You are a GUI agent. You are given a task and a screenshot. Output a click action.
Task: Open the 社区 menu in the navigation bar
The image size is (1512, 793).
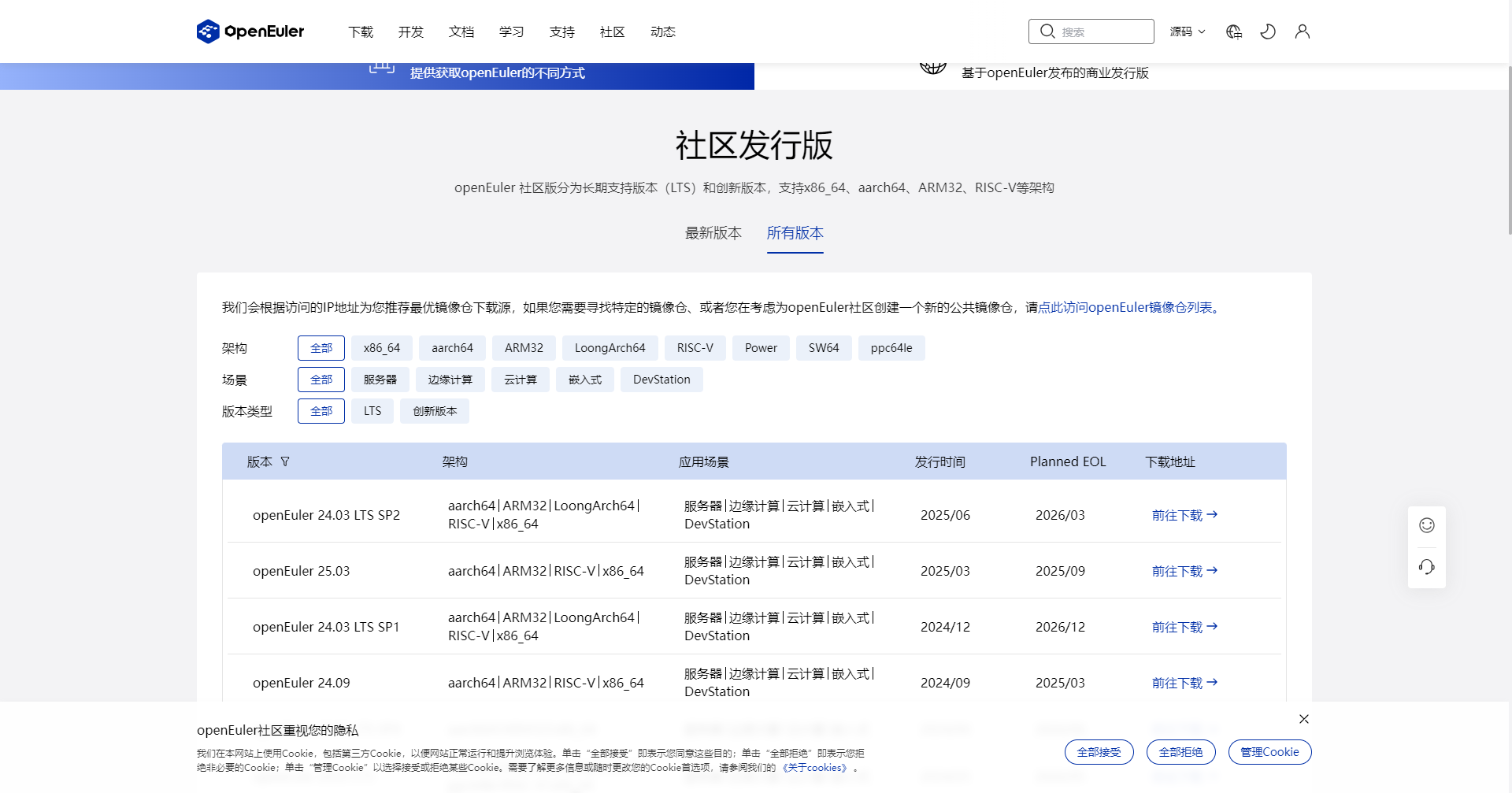pos(612,31)
